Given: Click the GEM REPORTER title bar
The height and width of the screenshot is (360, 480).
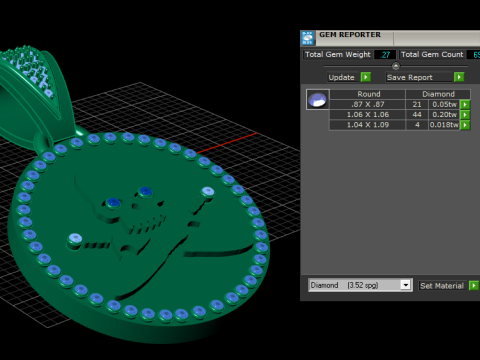Looking at the screenshot, I should click(x=390, y=38).
